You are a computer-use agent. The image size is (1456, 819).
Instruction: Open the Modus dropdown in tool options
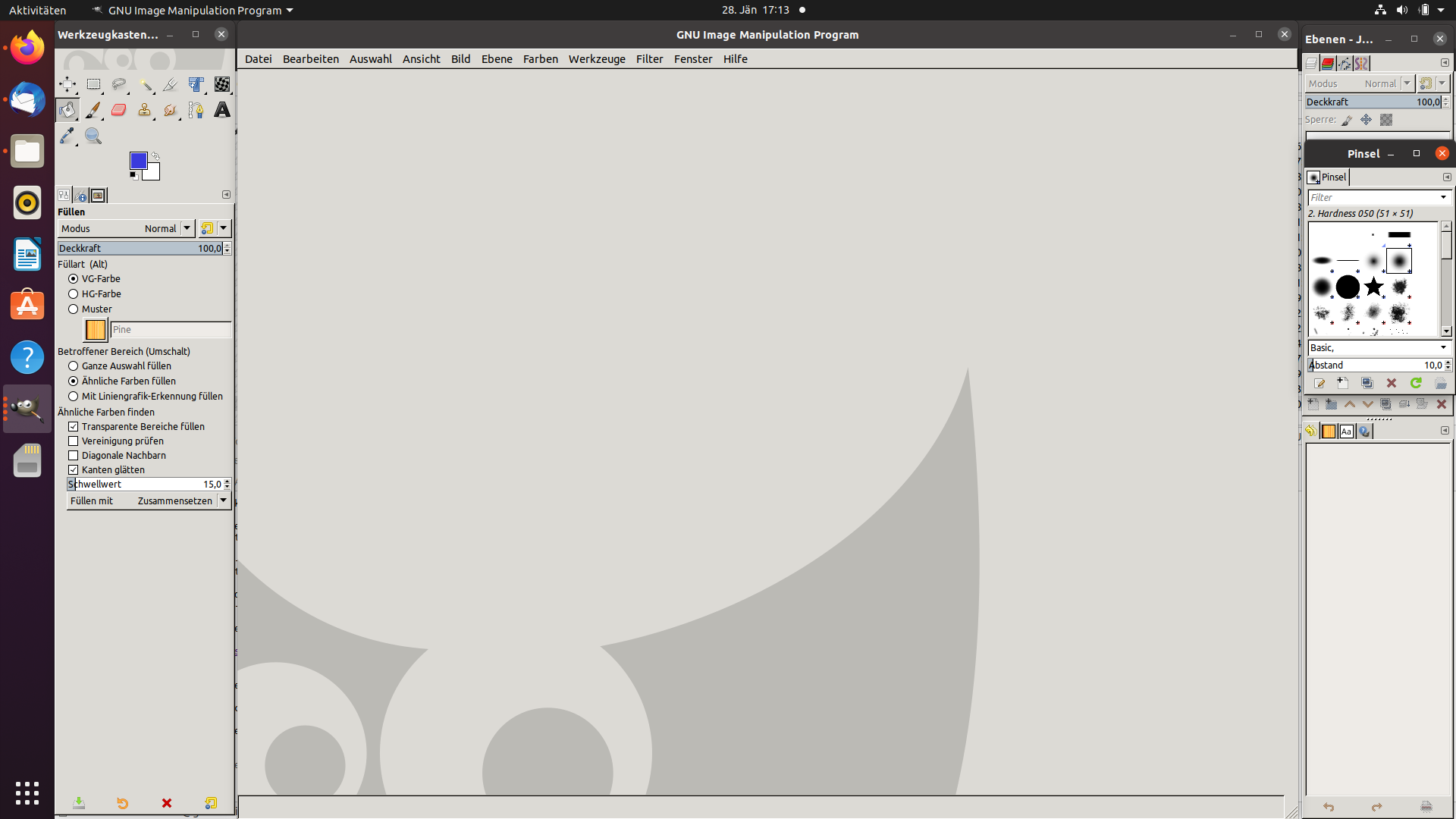click(187, 228)
